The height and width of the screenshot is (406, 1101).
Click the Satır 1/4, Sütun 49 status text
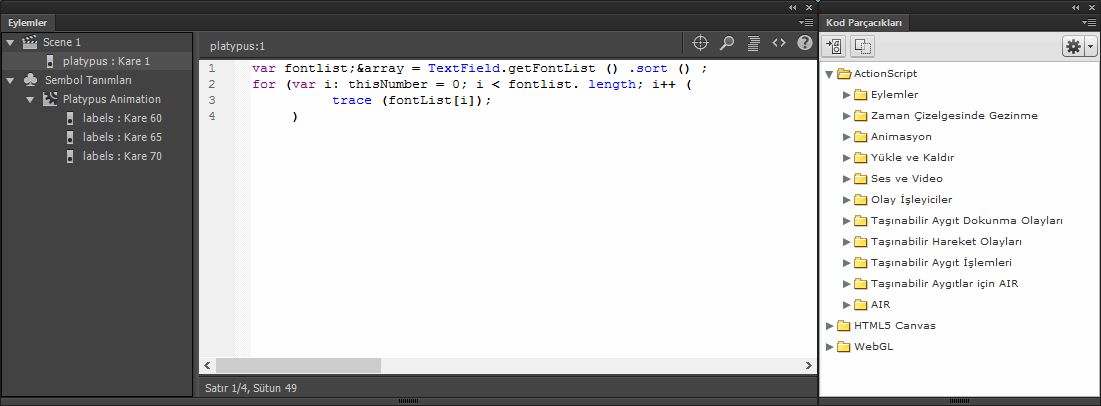click(x=251, y=387)
